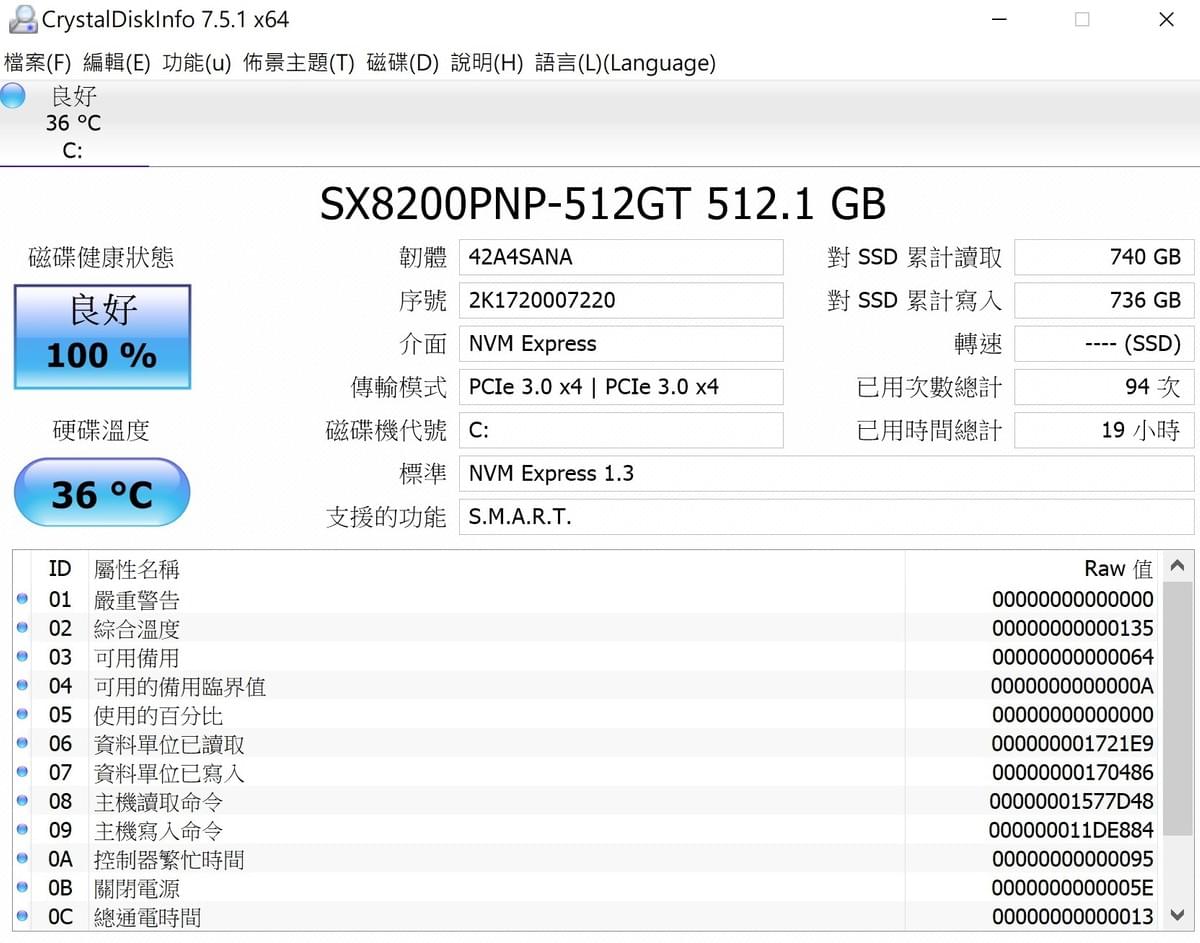Image resolution: width=1200 pixels, height=943 pixels.
Task: Select the C: drive tab showing 良好 36 °C
Action: tap(74, 123)
